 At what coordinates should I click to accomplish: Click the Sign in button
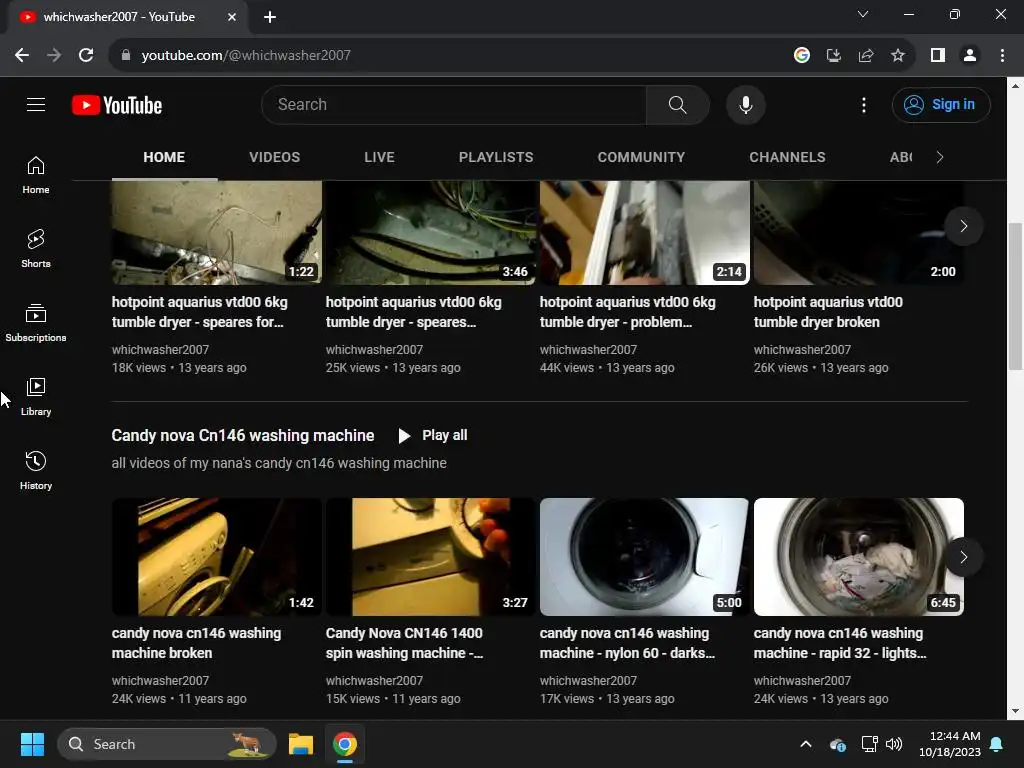941,104
